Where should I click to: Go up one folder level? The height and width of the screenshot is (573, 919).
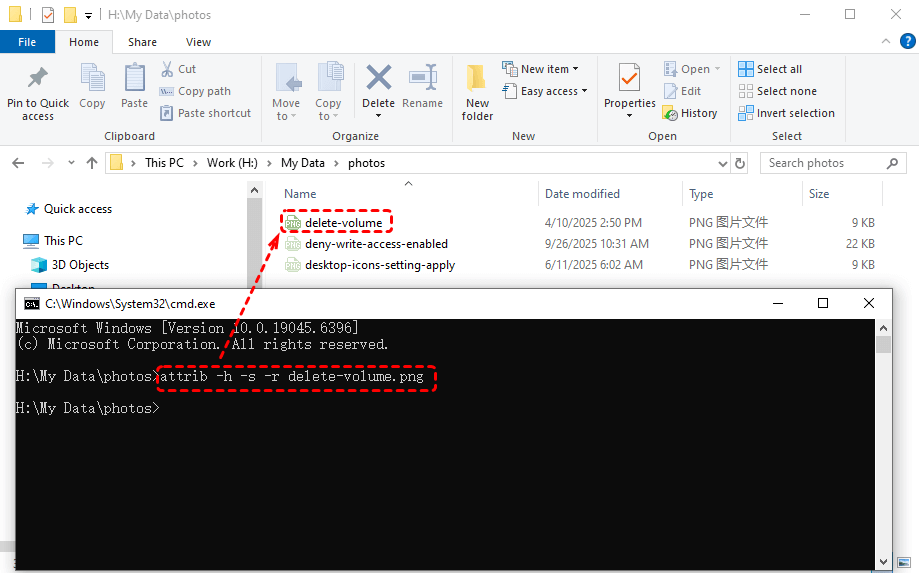tap(92, 163)
